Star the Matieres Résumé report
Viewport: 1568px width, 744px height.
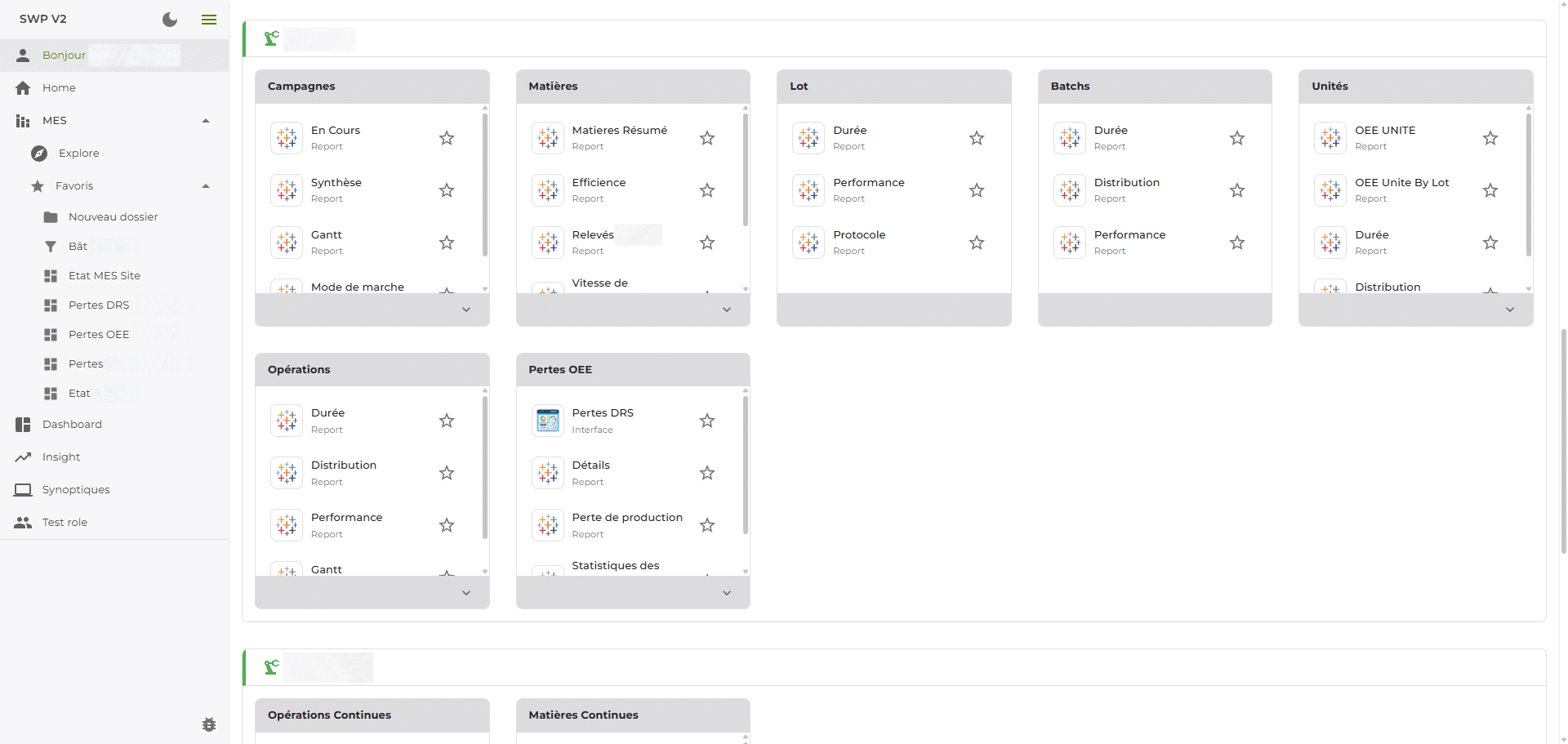coord(707,138)
